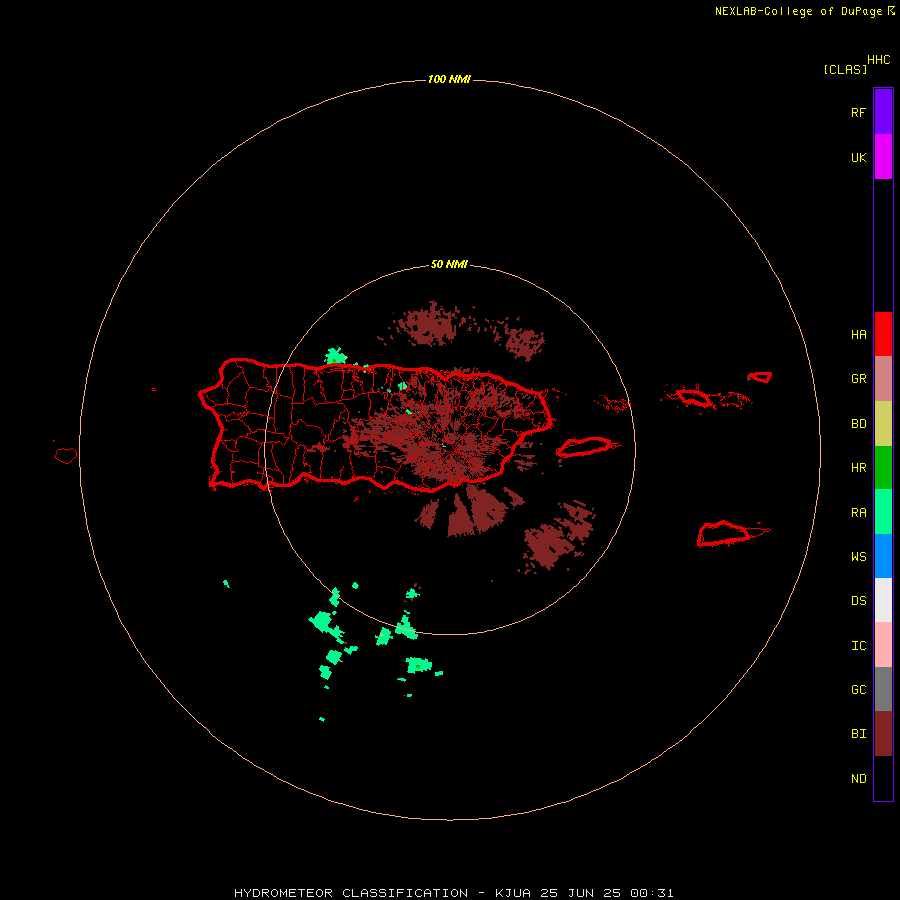Click the RF legend label

point(858,112)
